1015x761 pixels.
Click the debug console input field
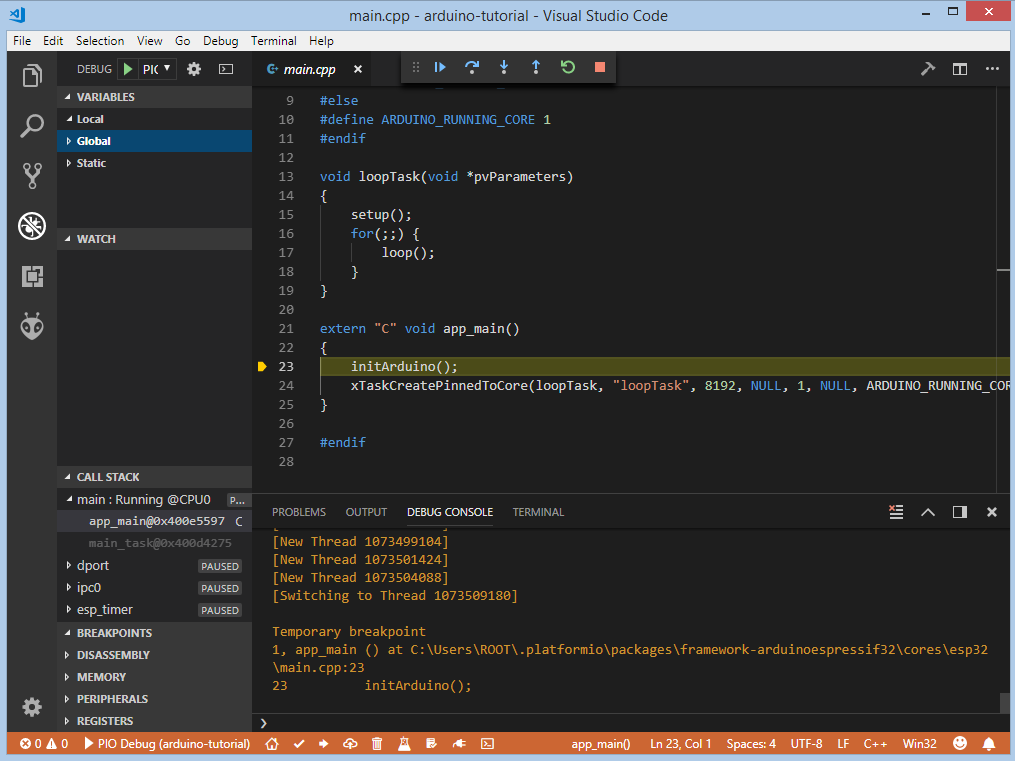(630, 723)
